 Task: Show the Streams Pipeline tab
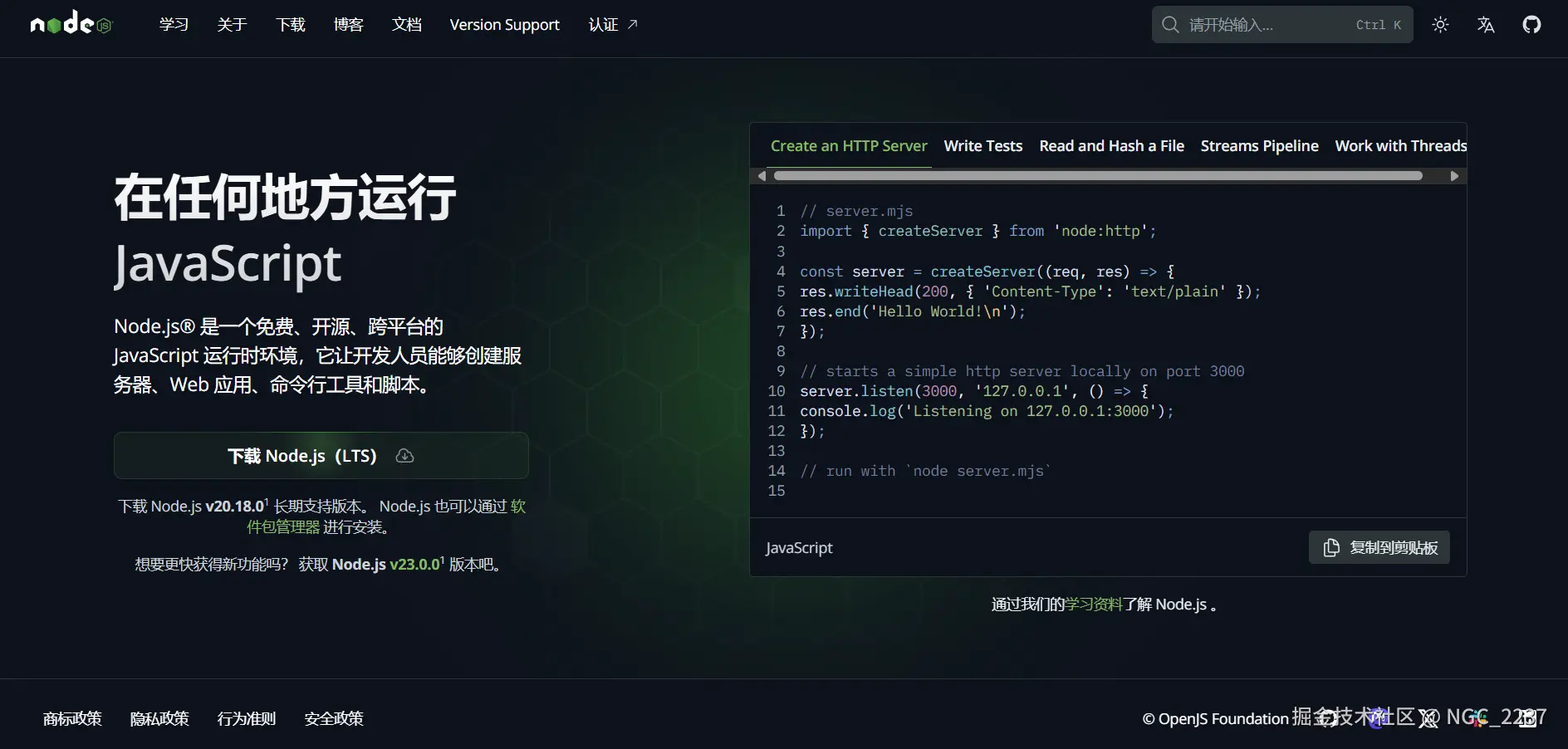click(1260, 146)
